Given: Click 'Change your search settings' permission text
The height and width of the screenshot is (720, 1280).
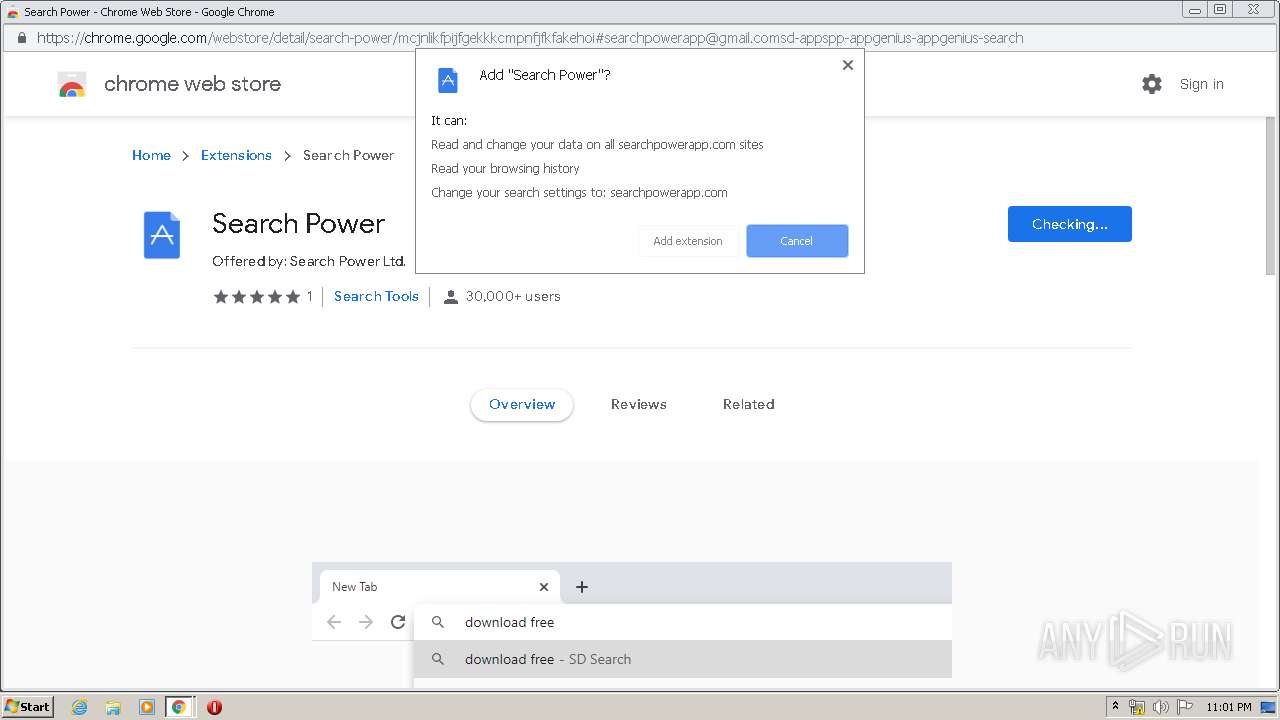Looking at the screenshot, I should coord(579,192).
